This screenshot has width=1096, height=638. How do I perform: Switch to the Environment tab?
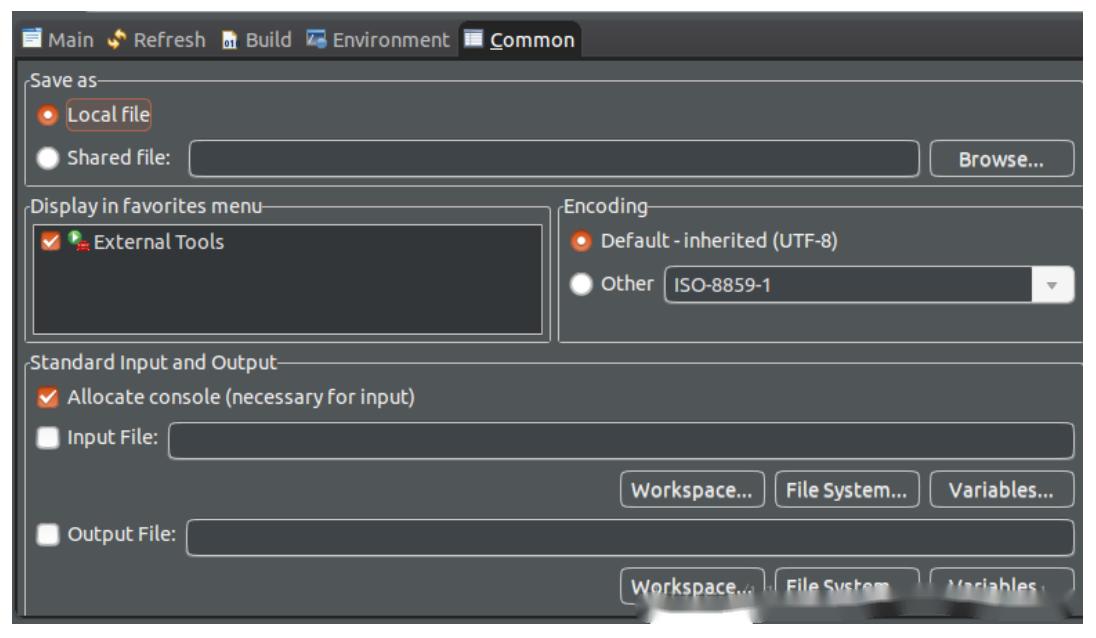(x=376, y=40)
